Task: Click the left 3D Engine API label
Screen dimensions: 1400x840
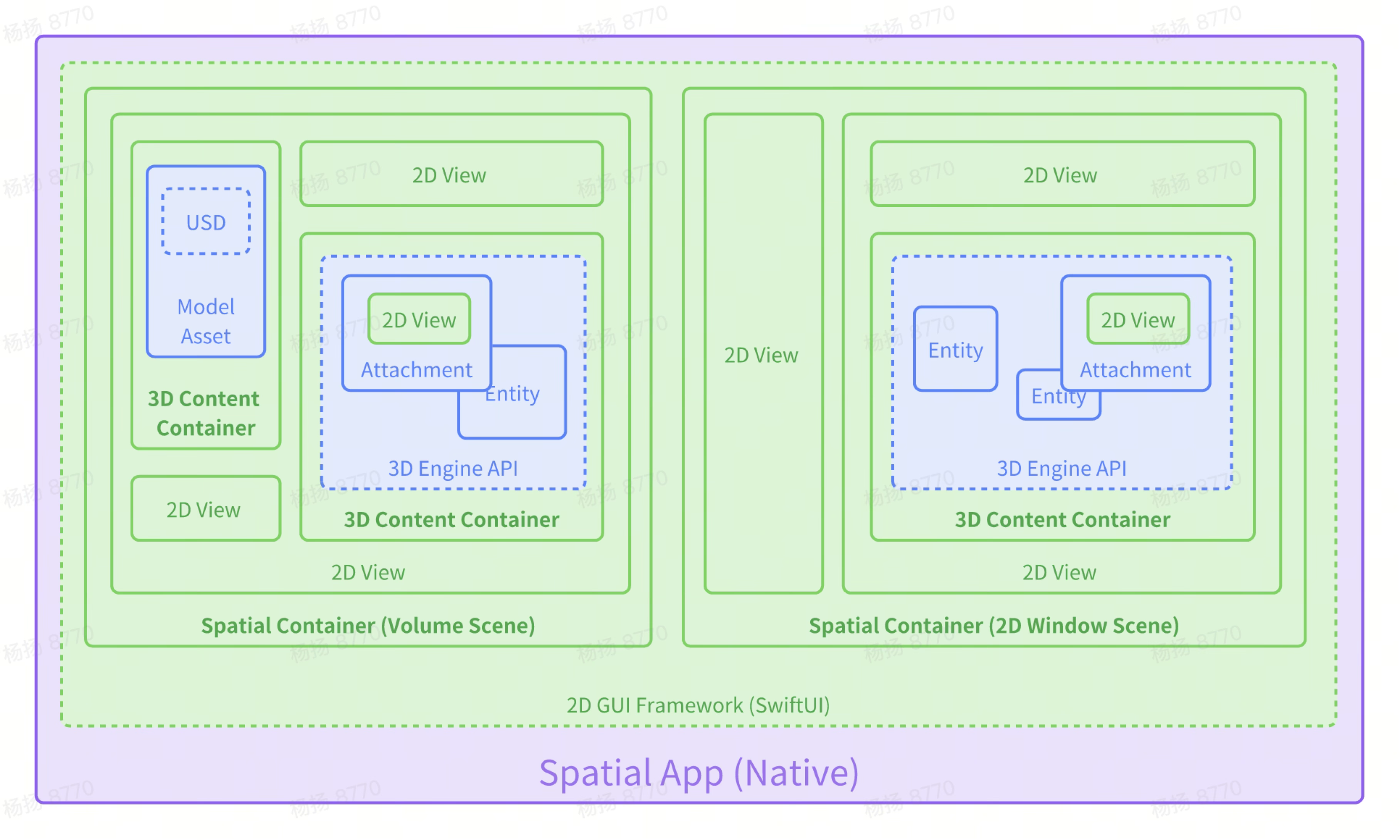Action: [453, 468]
